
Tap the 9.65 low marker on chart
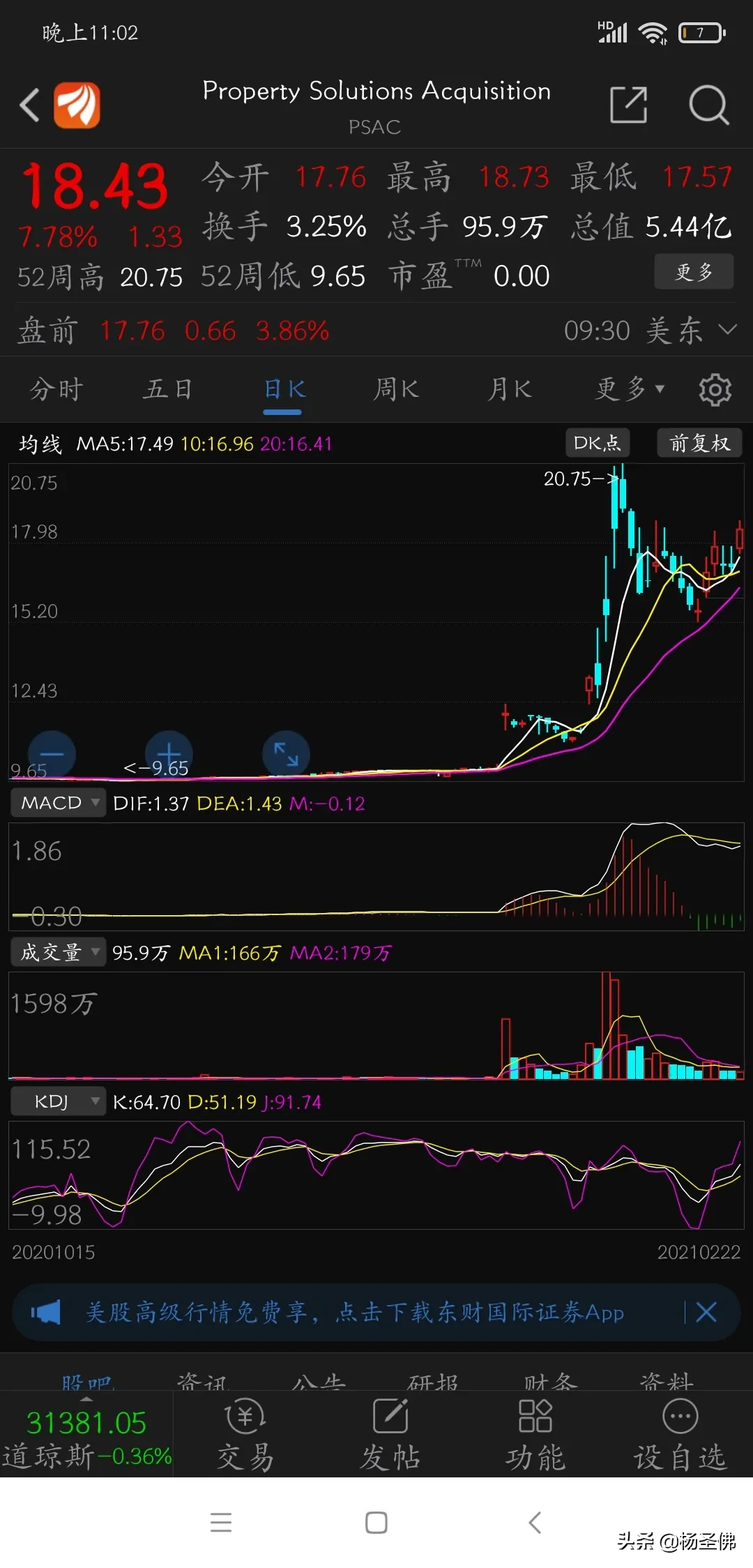coord(156,768)
